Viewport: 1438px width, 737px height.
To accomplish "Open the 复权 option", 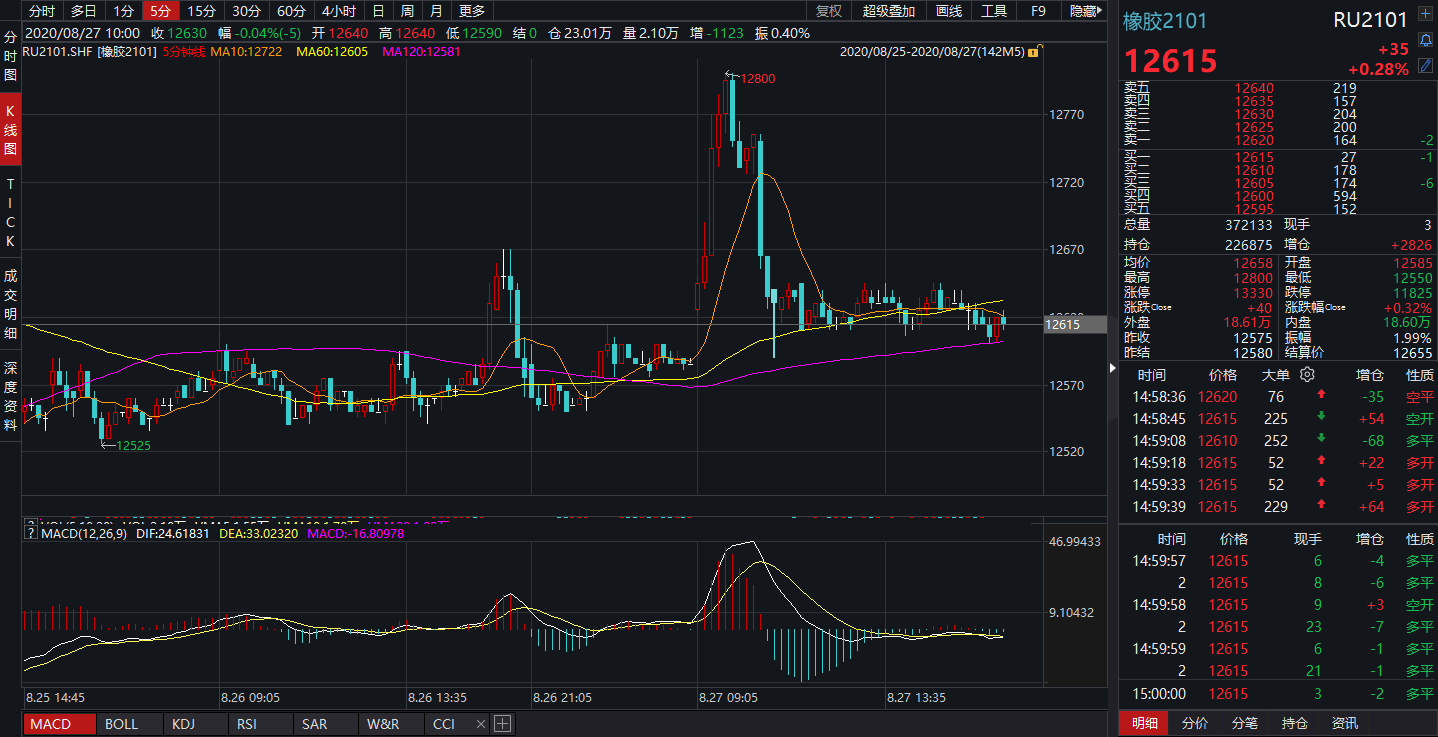I will click(829, 11).
